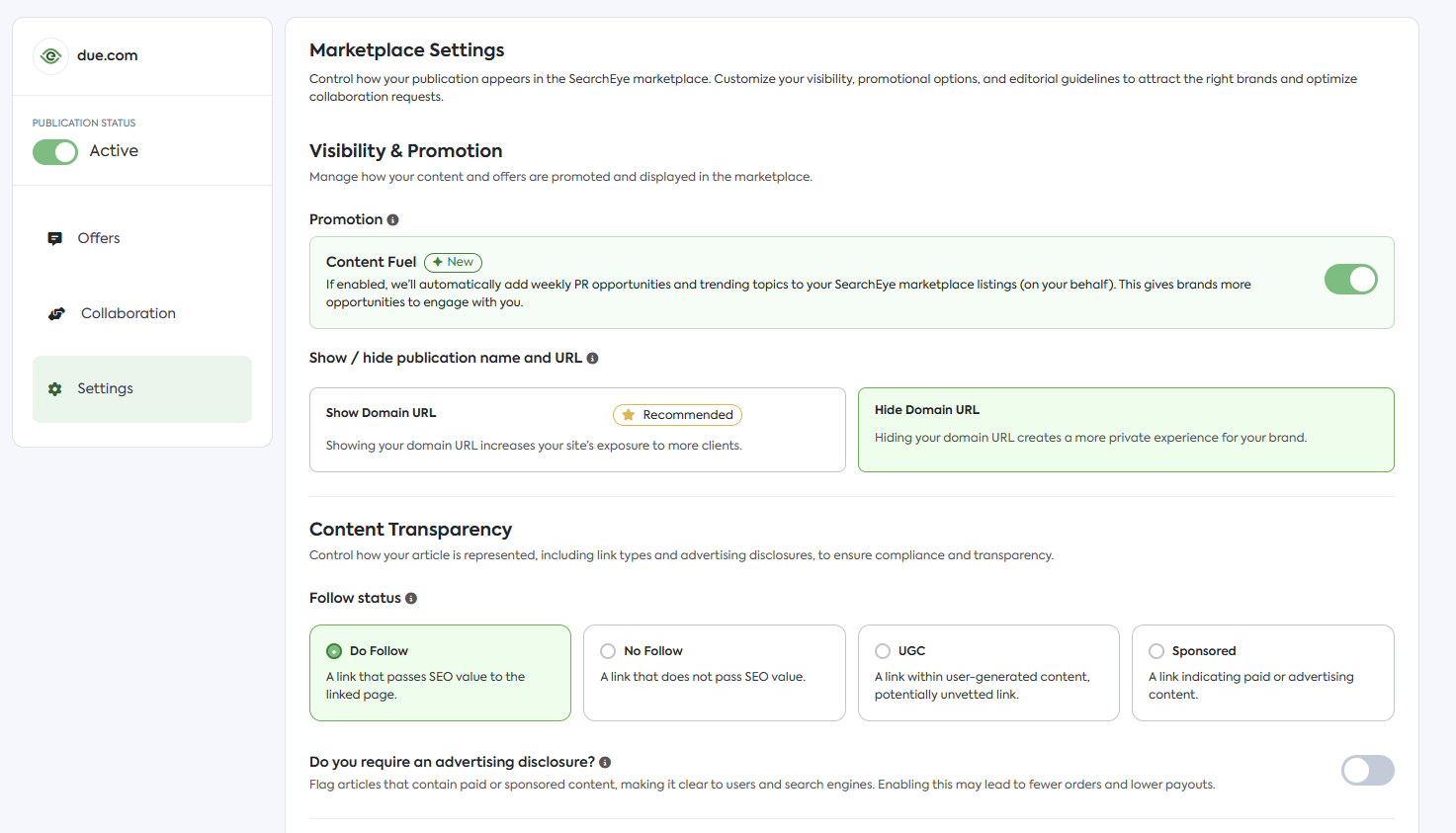The height and width of the screenshot is (833, 1456).
Task: Open the Promotion info tooltip icon
Action: 392,220
